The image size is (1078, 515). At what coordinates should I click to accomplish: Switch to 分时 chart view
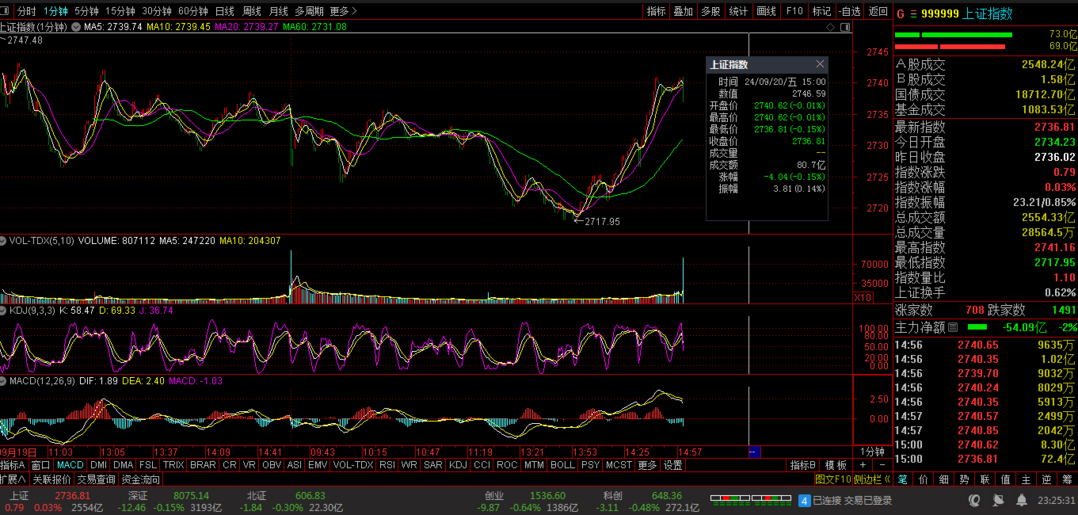26,11
